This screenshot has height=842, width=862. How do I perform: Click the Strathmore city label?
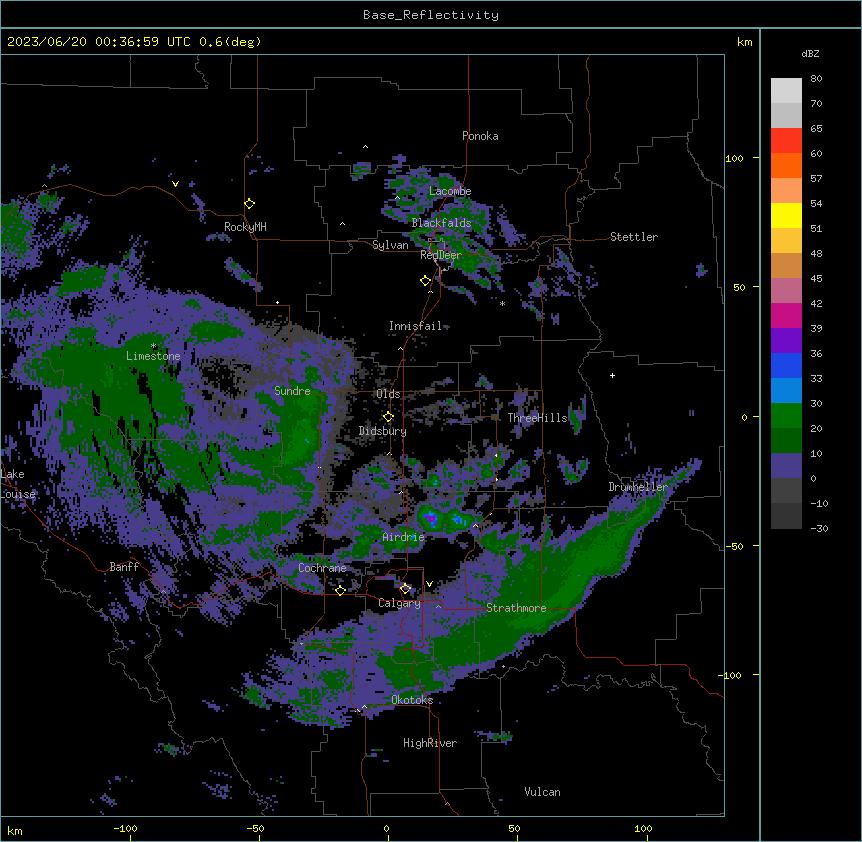click(x=516, y=608)
